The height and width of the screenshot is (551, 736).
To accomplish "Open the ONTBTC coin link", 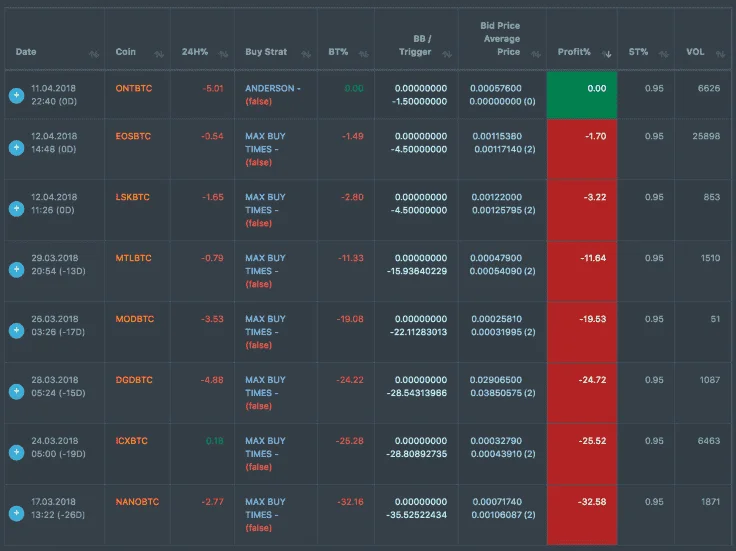I will point(134,88).
